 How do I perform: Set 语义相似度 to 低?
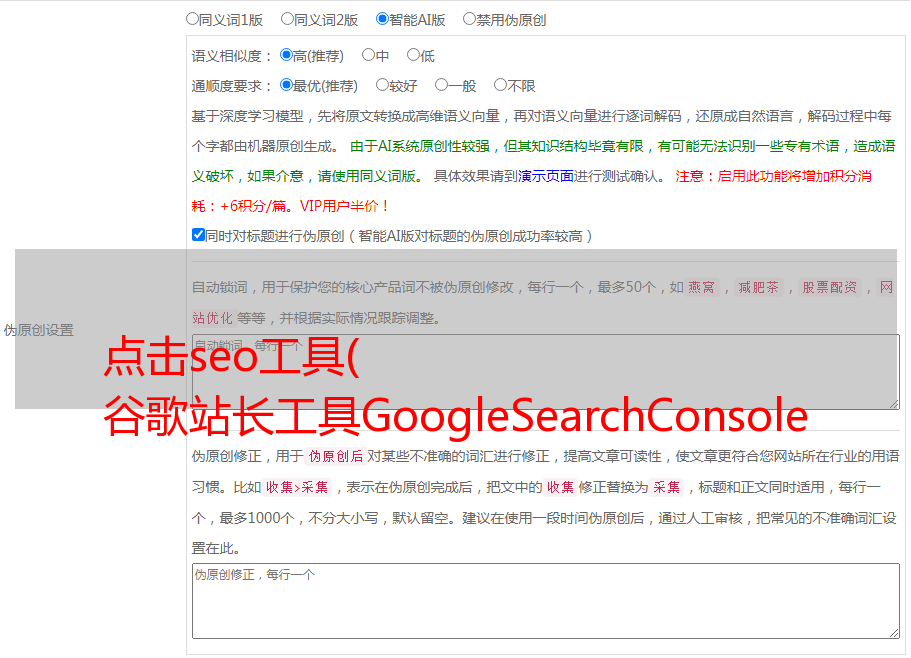[x=413, y=55]
